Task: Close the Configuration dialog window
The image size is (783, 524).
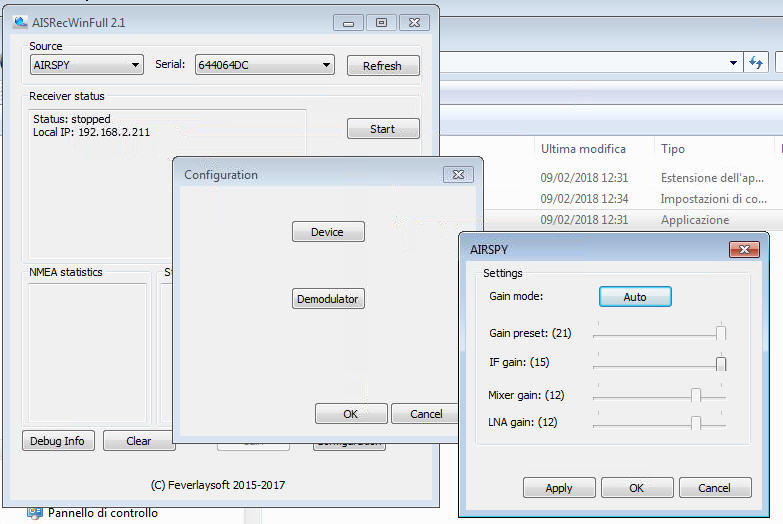Action: tap(458, 174)
